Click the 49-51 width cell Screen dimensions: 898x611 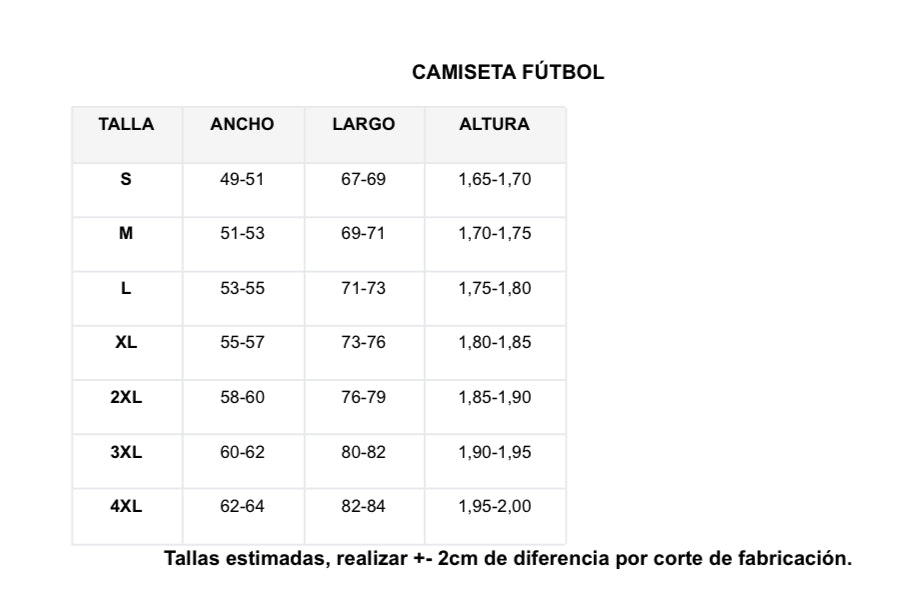tap(242, 180)
